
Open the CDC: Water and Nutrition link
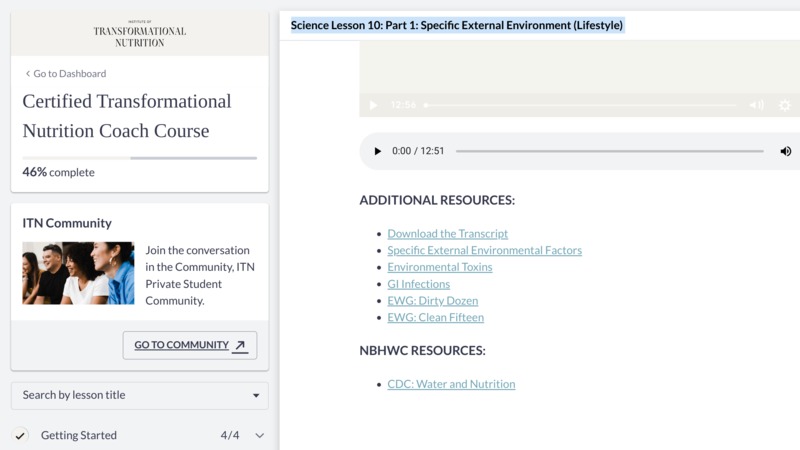451,384
